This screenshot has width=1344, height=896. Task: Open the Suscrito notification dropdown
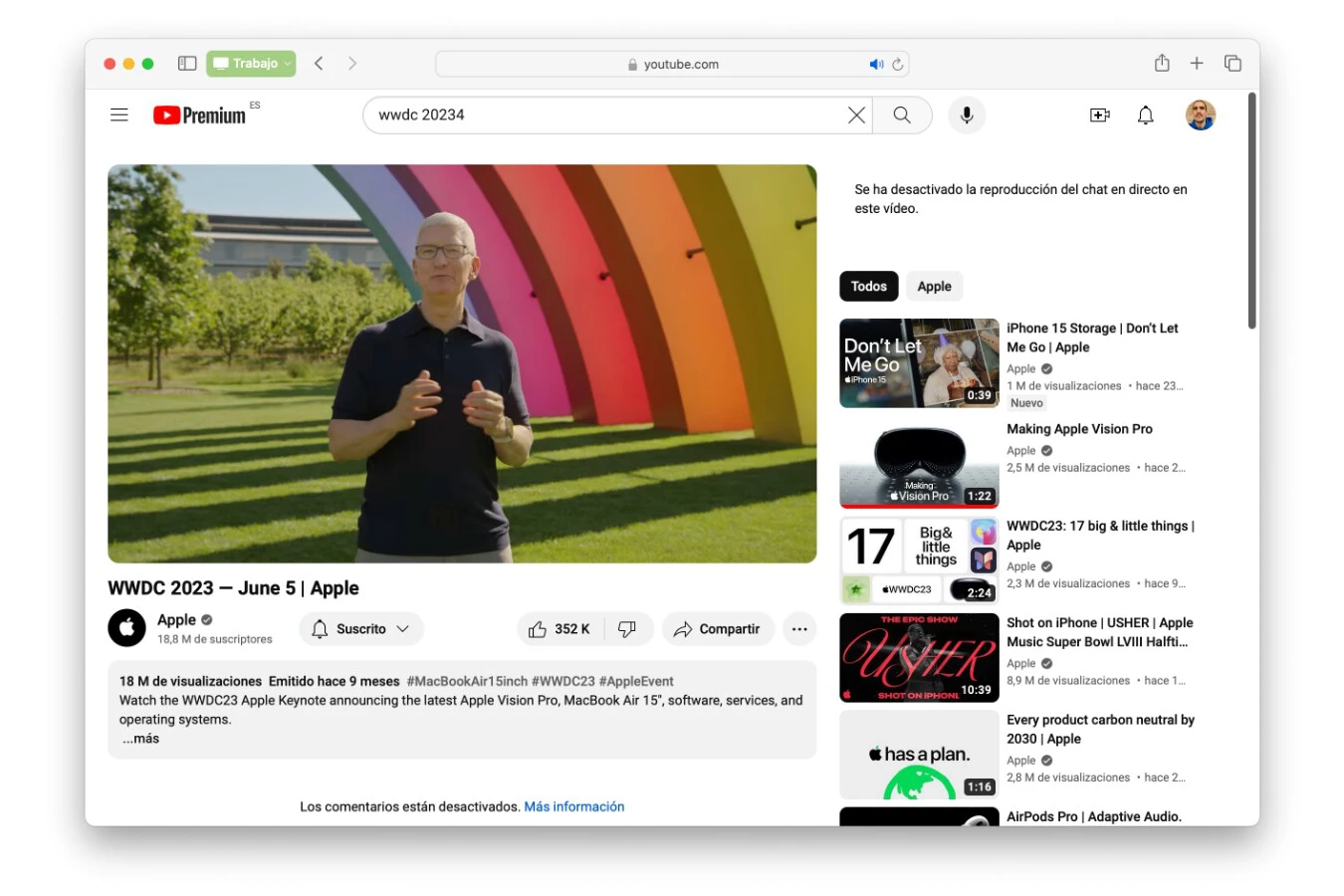click(x=361, y=629)
